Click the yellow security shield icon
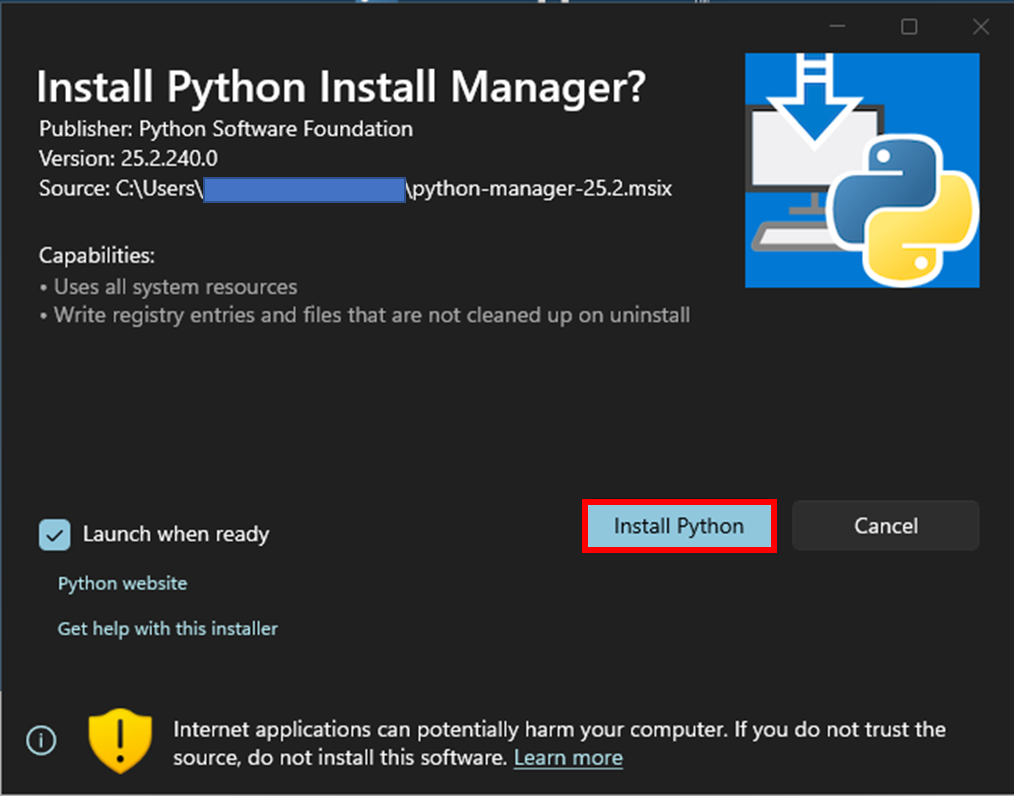The image size is (1014, 796). point(119,740)
